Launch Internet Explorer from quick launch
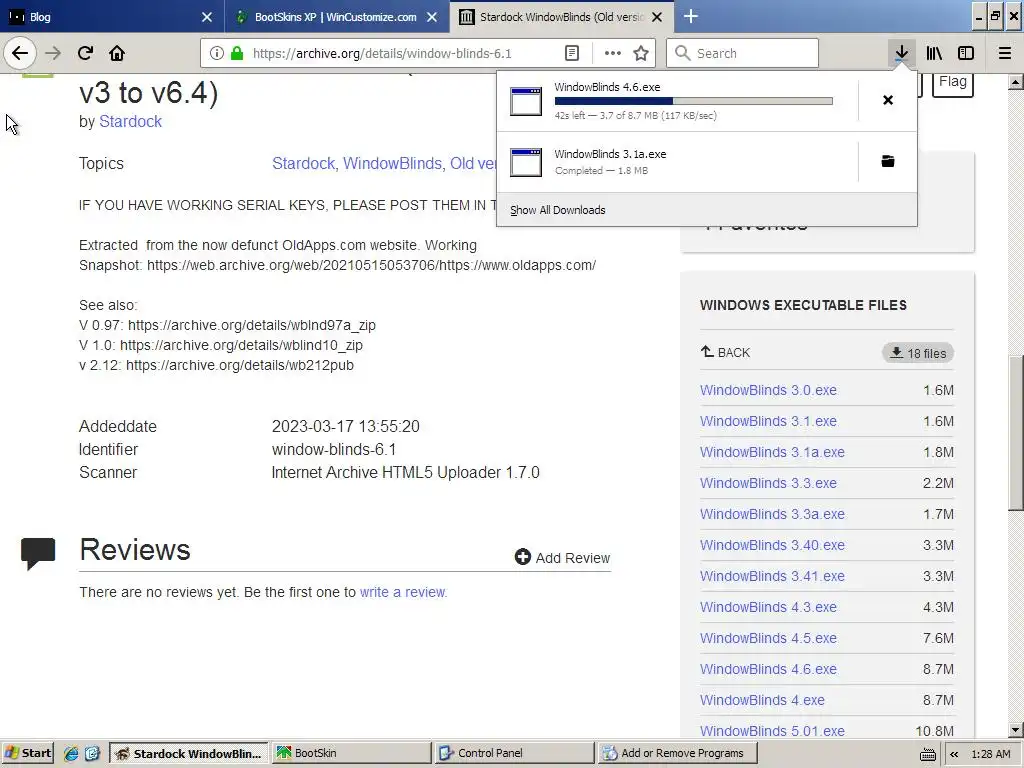 pyautogui.click(x=71, y=754)
